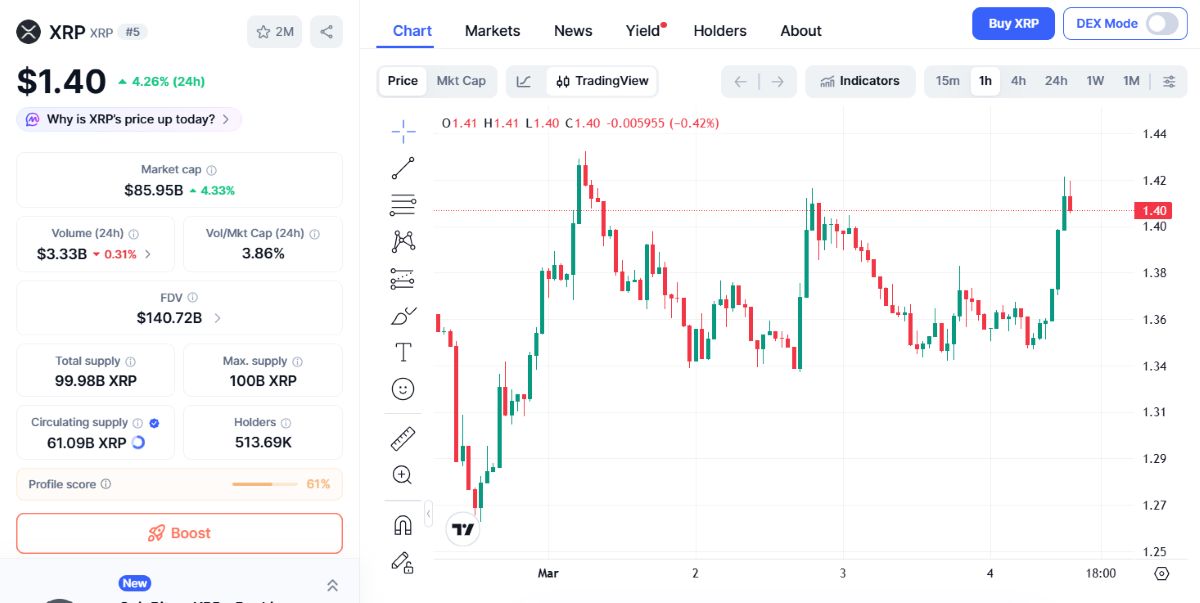The width and height of the screenshot is (1200, 603).
Task: Lock all drawings with the lock icon
Action: tap(403, 562)
